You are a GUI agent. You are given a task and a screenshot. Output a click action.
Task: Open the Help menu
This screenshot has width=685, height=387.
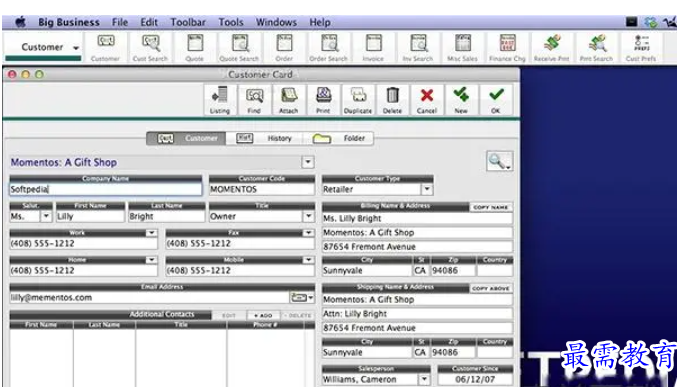click(320, 22)
